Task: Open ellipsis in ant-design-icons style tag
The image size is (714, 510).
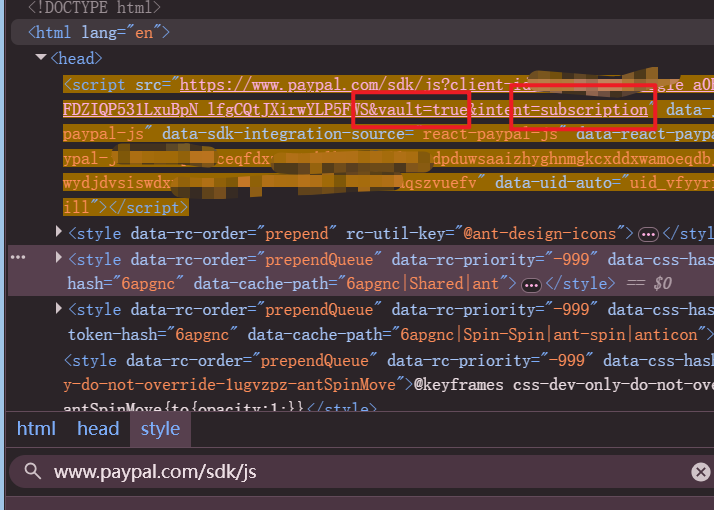Action: (x=648, y=235)
